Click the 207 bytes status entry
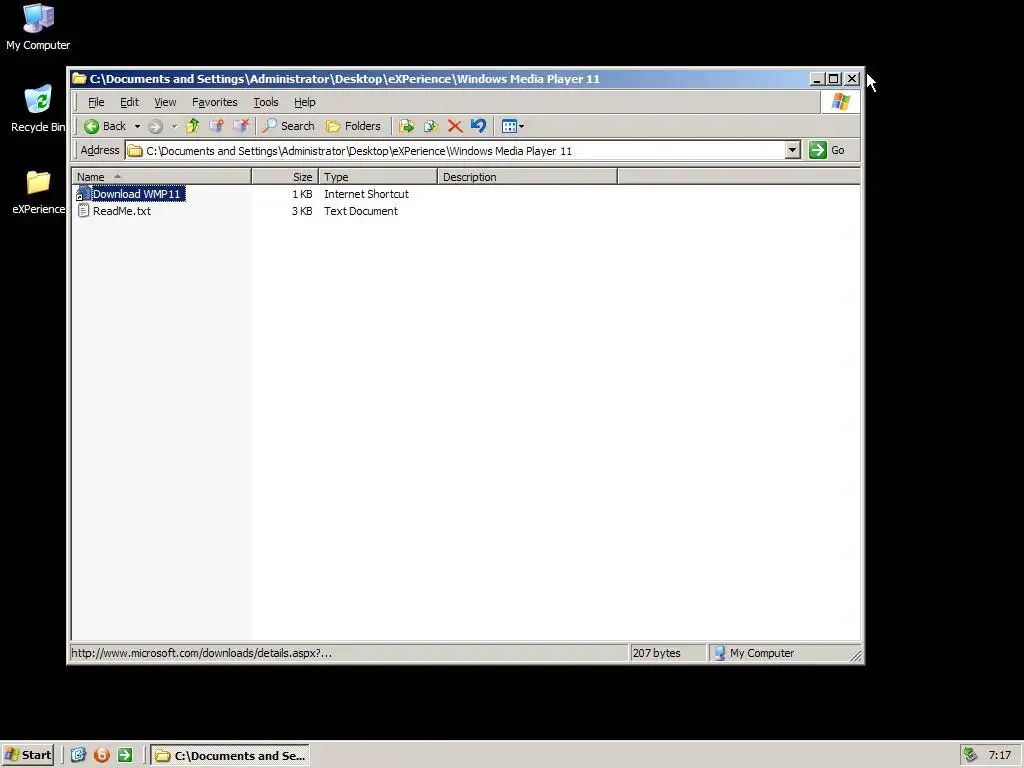The height and width of the screenshot is (768, 1024). [656, 653]
